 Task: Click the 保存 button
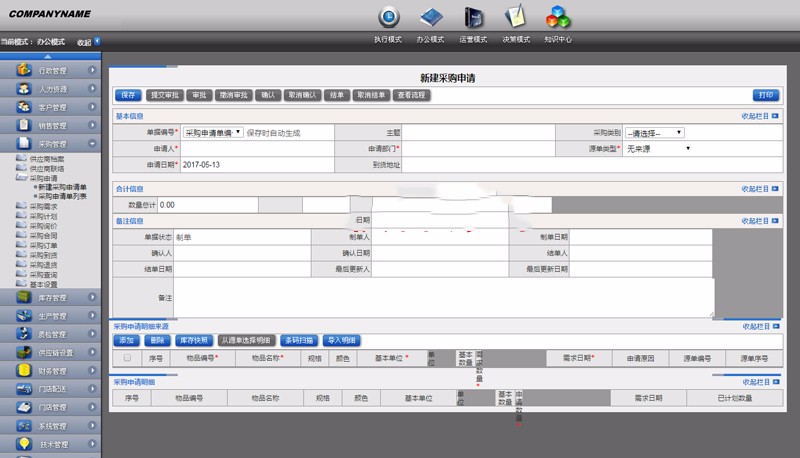tap(128, 95)
